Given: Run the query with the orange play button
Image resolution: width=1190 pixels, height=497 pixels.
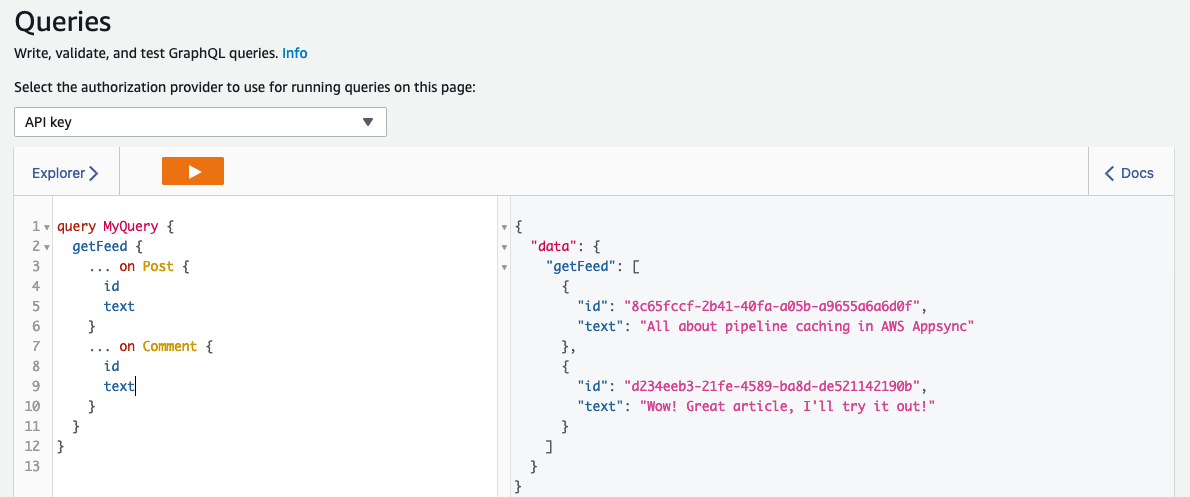Looking at the screenshot, I should point(193,171).
